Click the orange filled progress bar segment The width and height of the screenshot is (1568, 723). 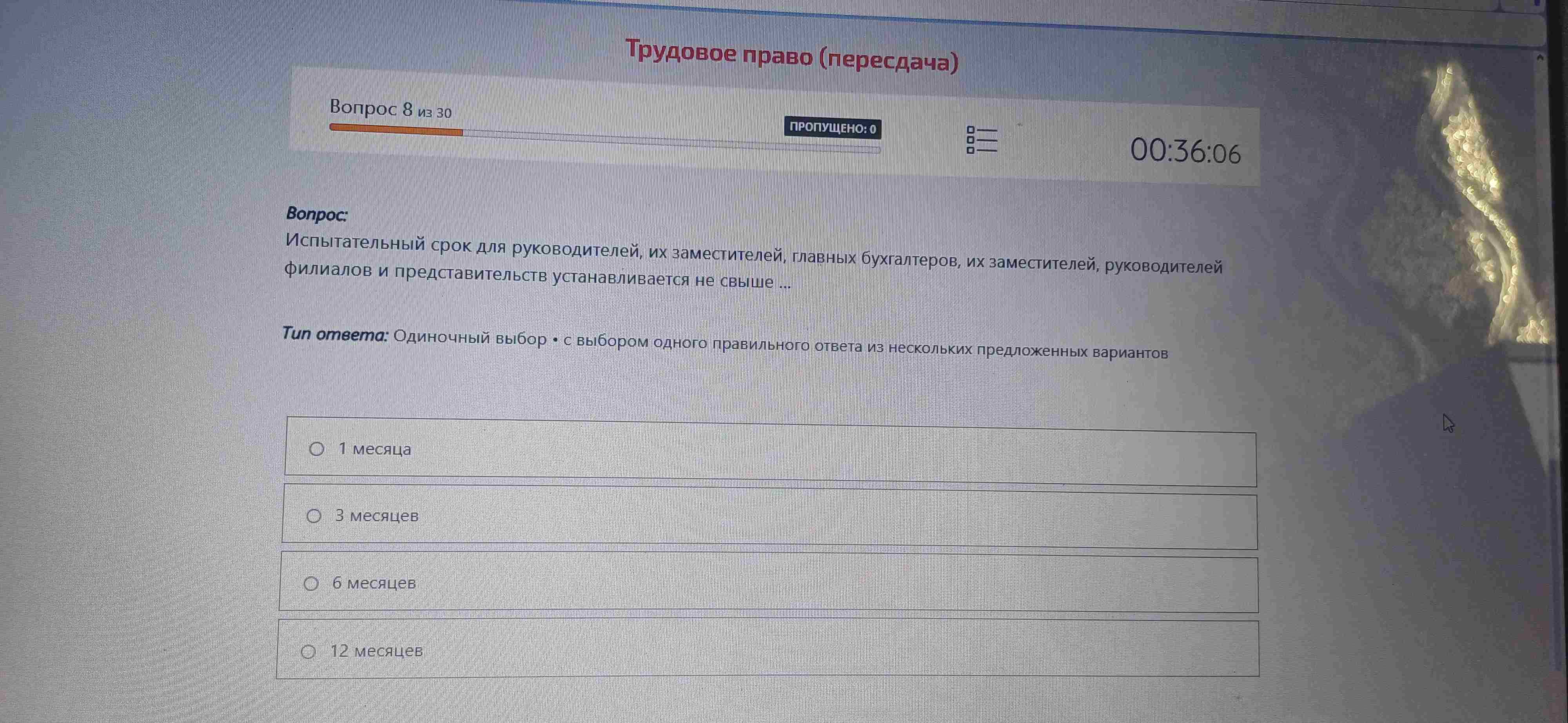pos(396,130)
